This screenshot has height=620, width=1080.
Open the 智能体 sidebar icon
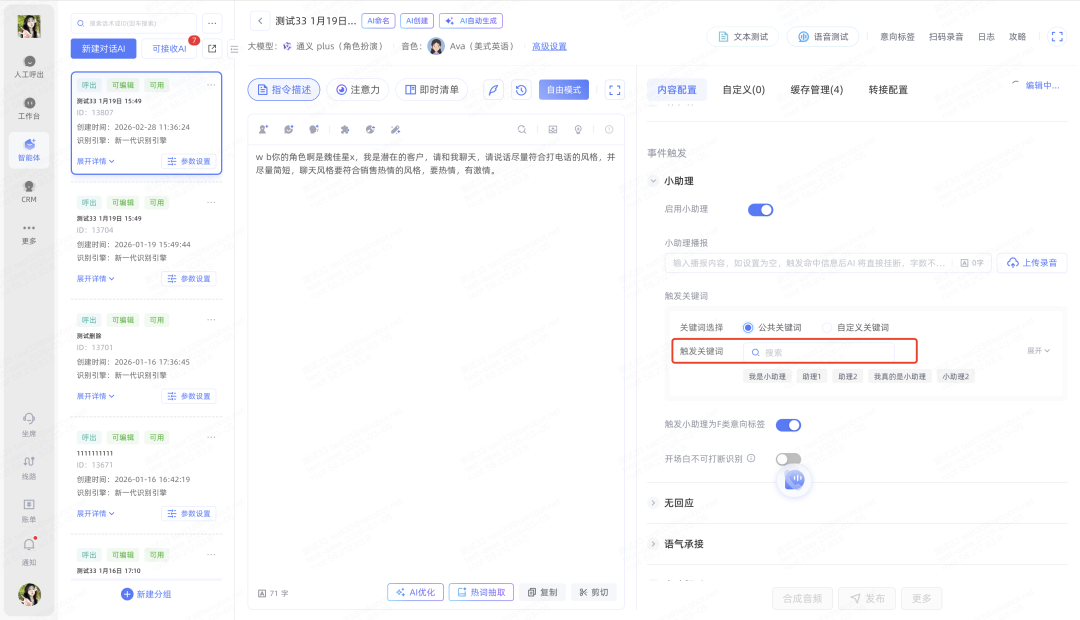(x=29, y=148)
